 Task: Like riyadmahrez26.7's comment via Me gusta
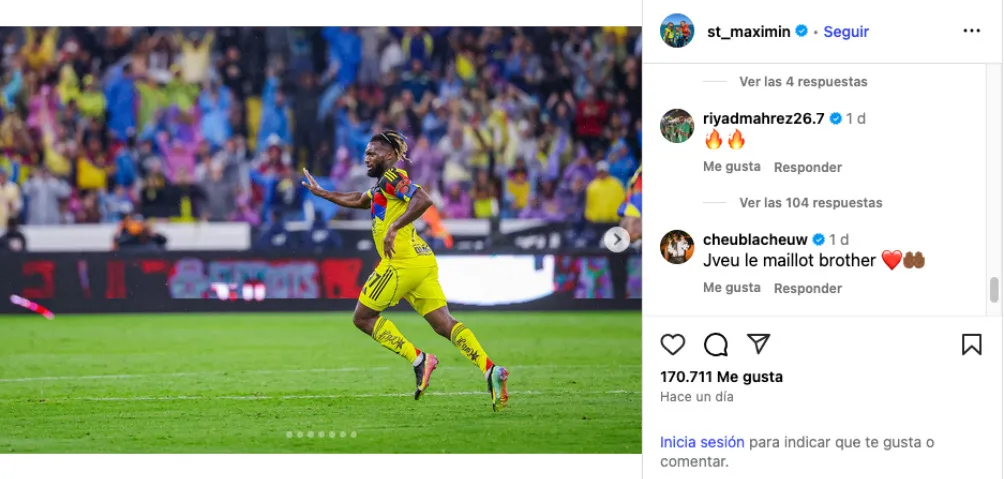[x=732, y=166]
